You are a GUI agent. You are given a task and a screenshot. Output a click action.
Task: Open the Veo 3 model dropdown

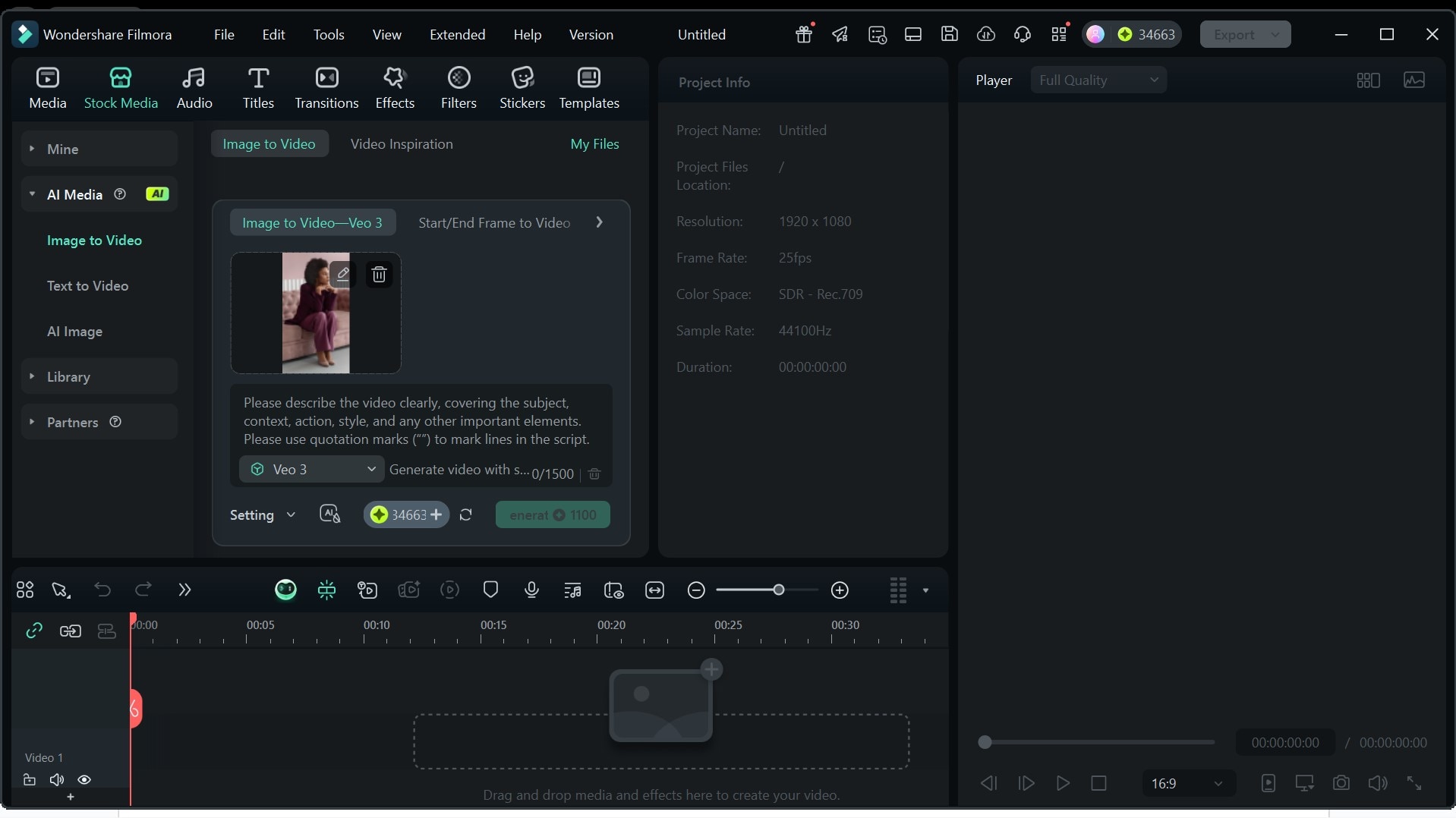pos(311,469)
